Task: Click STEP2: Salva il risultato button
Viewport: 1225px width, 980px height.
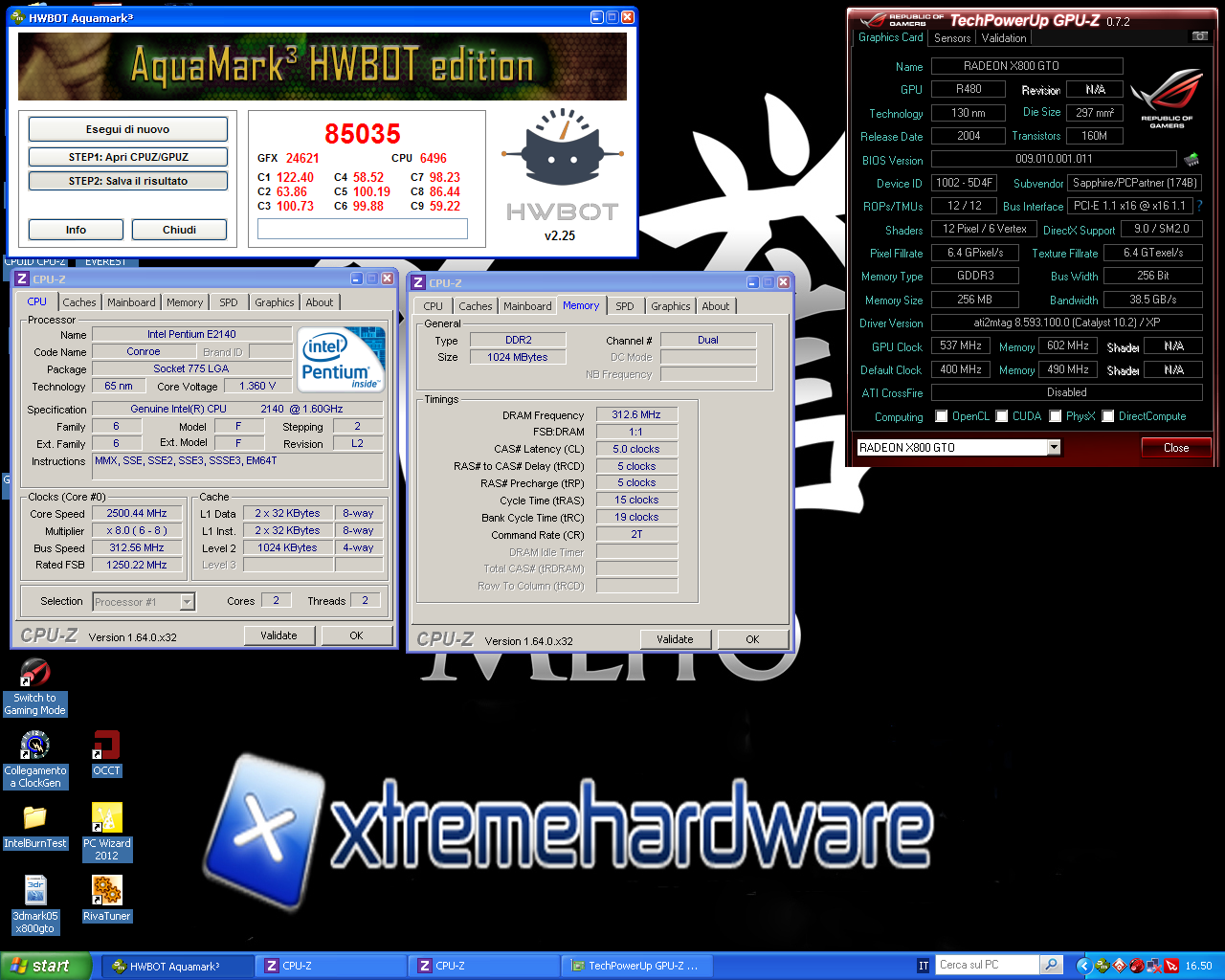Action: click(x=128, y=181)
